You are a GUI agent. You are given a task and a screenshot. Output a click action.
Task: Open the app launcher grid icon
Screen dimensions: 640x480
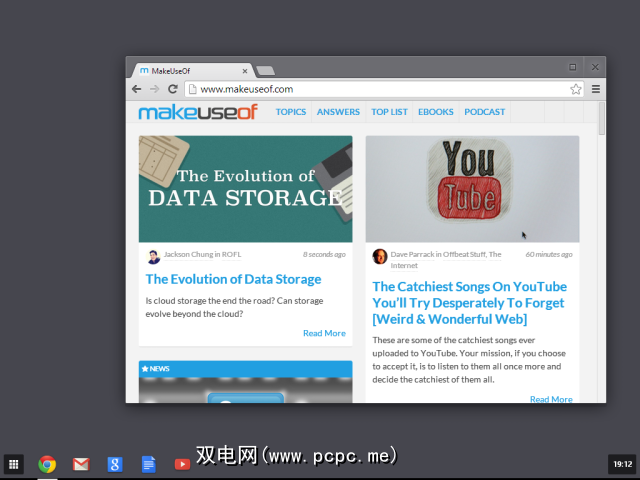coord(13,464)
